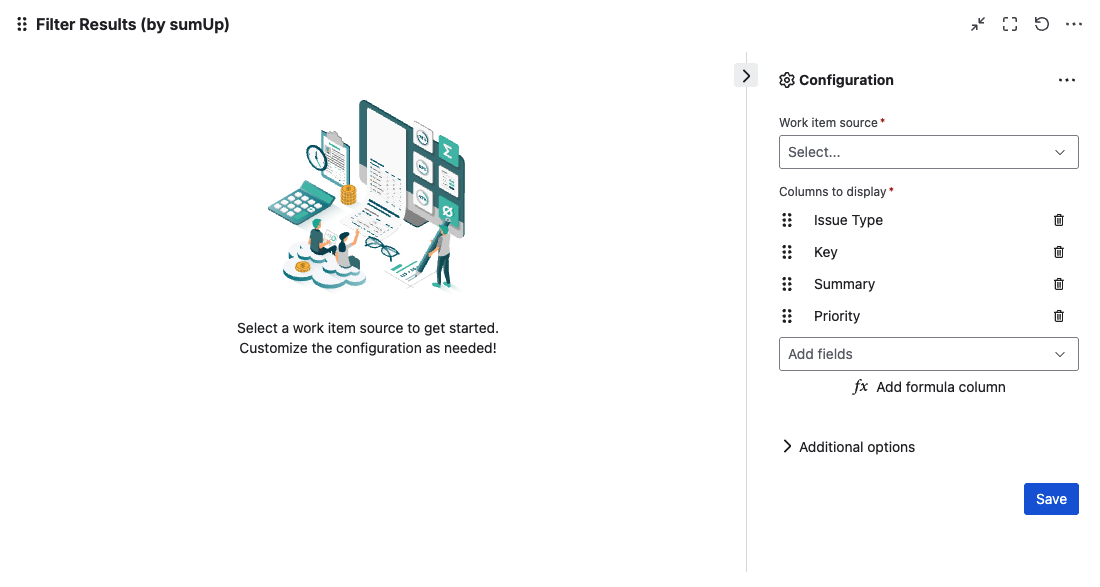
Task: Open the Work item source dropdown
Action: coord(929,152)
